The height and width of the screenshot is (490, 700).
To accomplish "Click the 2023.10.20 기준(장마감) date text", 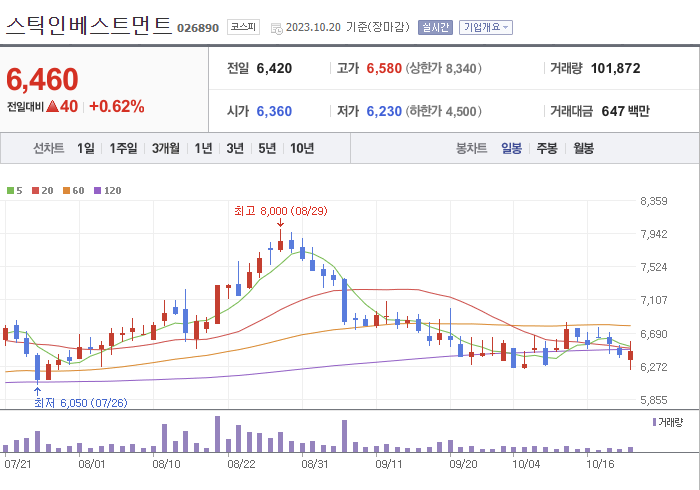I will (347, 27).
